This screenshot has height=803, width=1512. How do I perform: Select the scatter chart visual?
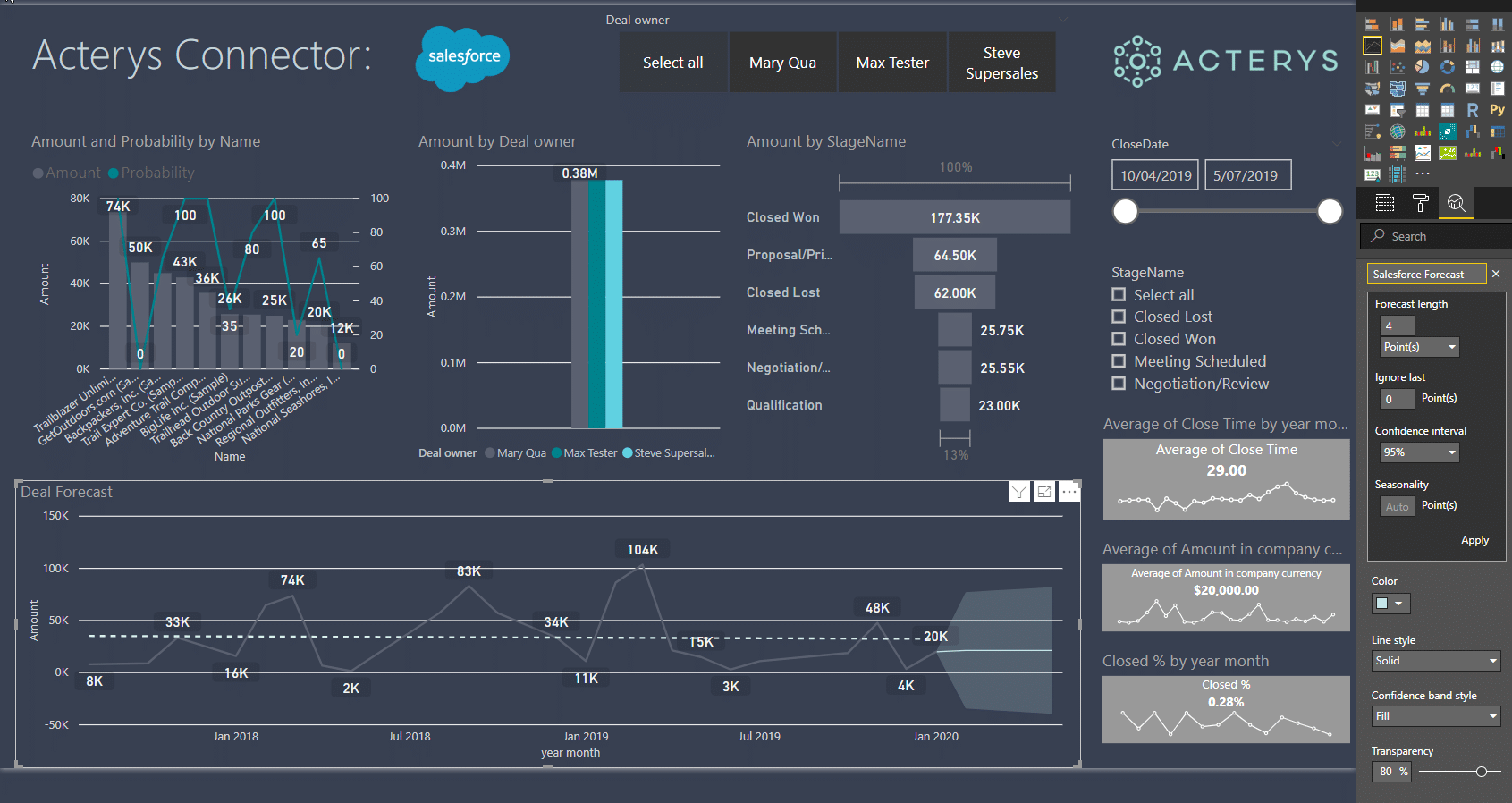1398,67
